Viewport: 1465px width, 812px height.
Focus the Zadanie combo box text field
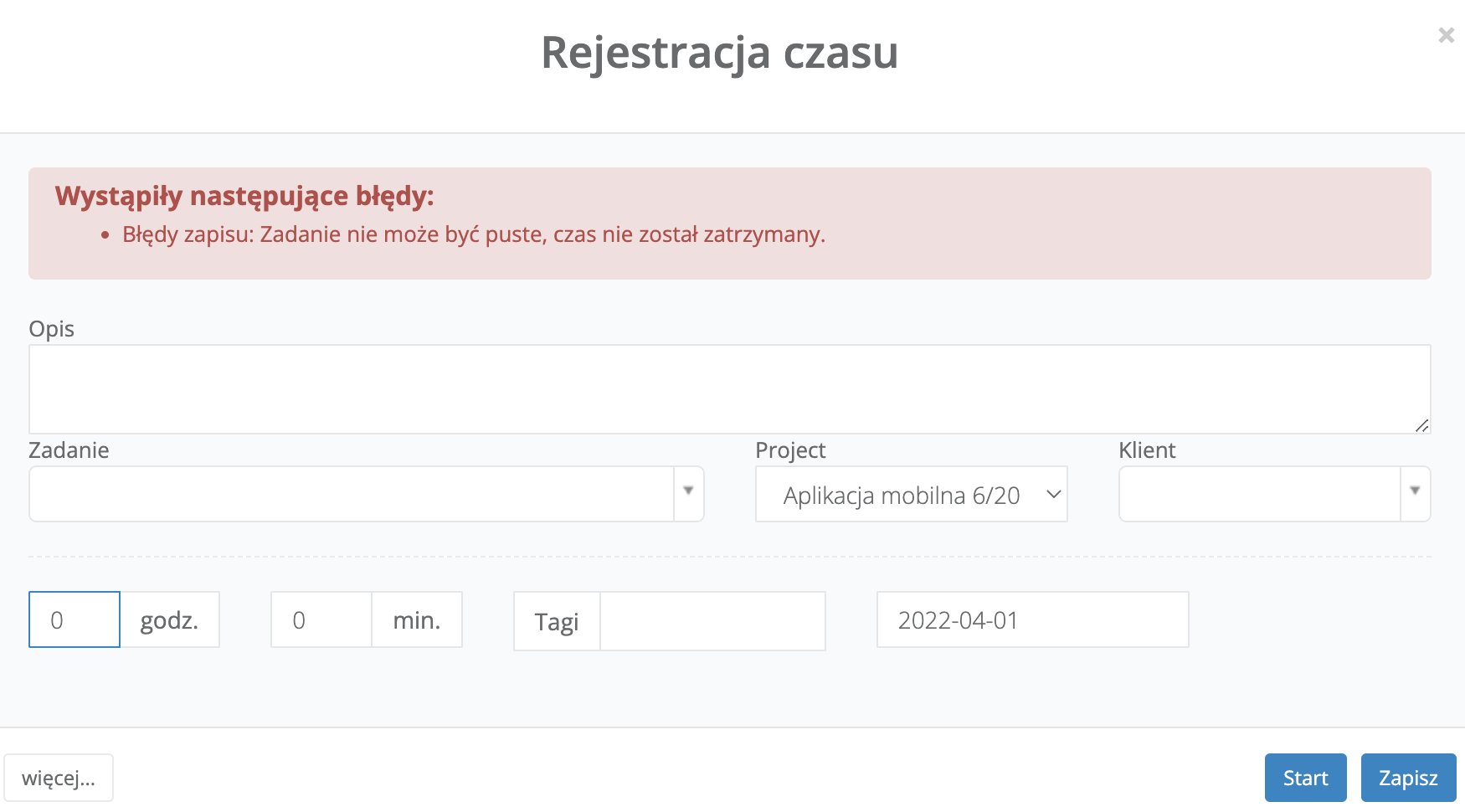coord(352,494)
